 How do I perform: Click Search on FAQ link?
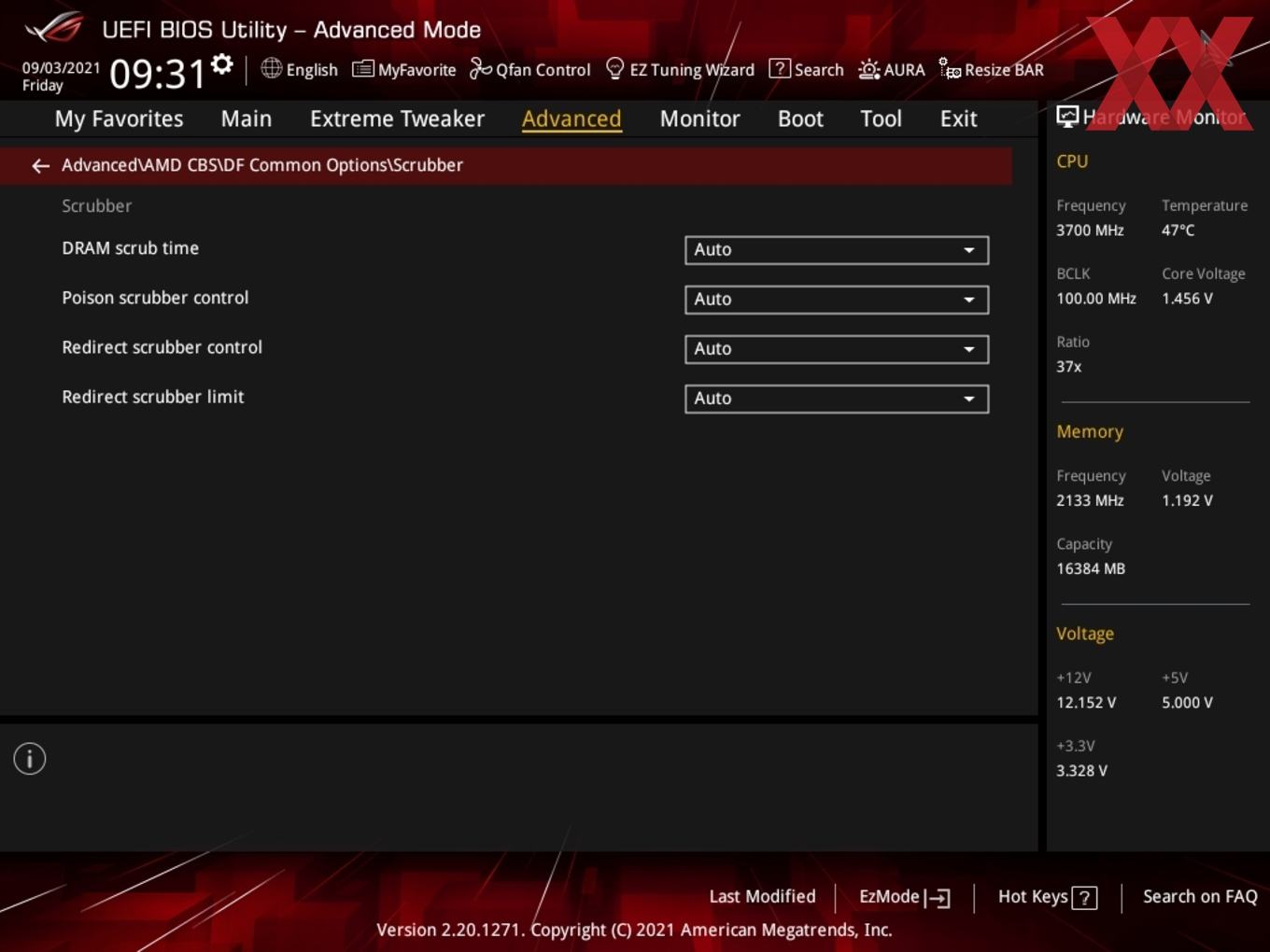(1200, 896)
